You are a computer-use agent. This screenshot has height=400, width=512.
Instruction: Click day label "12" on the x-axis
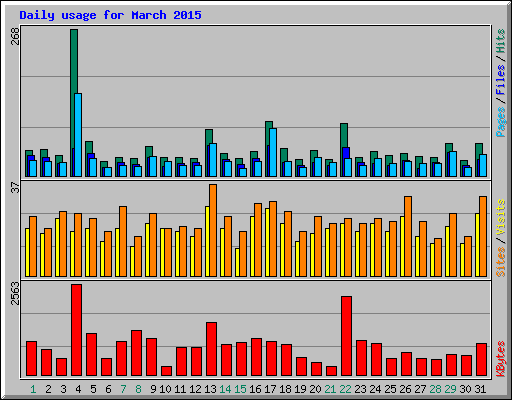pyautogui.click(x=195, y=389)
